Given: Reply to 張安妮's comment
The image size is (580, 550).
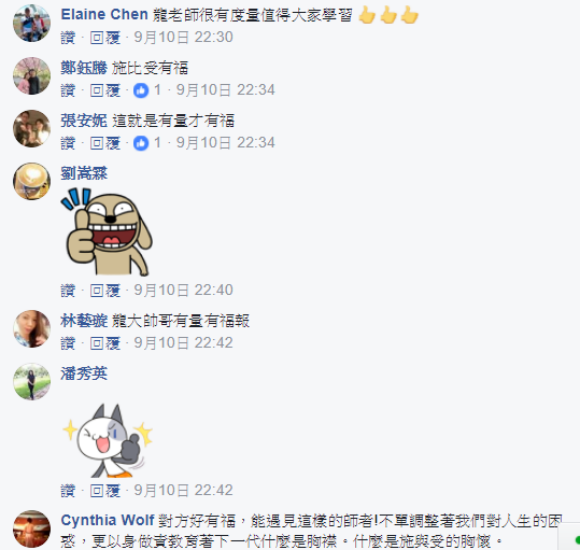Looking at the screenshot, I should 105,143.
